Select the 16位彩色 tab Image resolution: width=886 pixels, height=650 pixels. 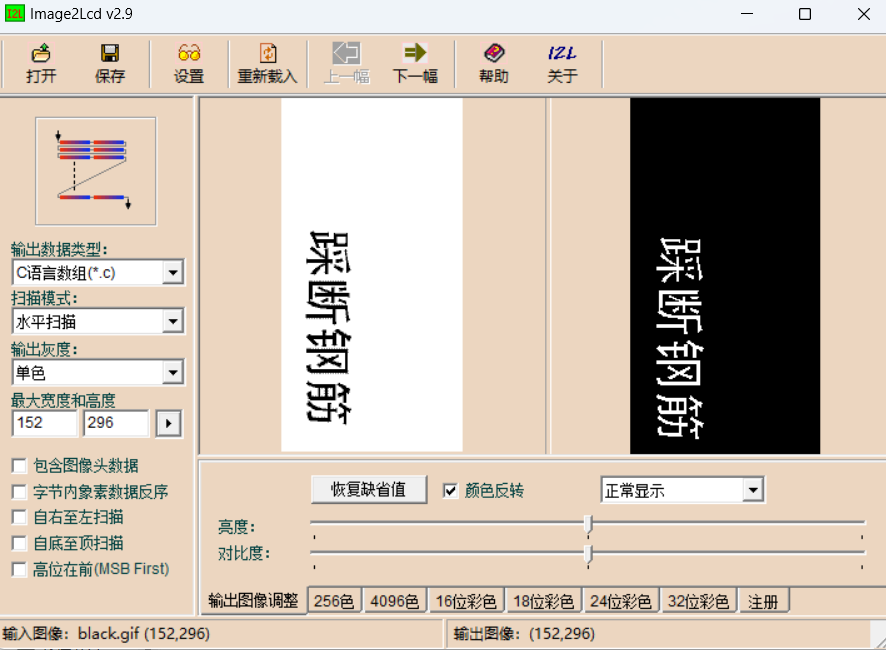click(466, 601)
